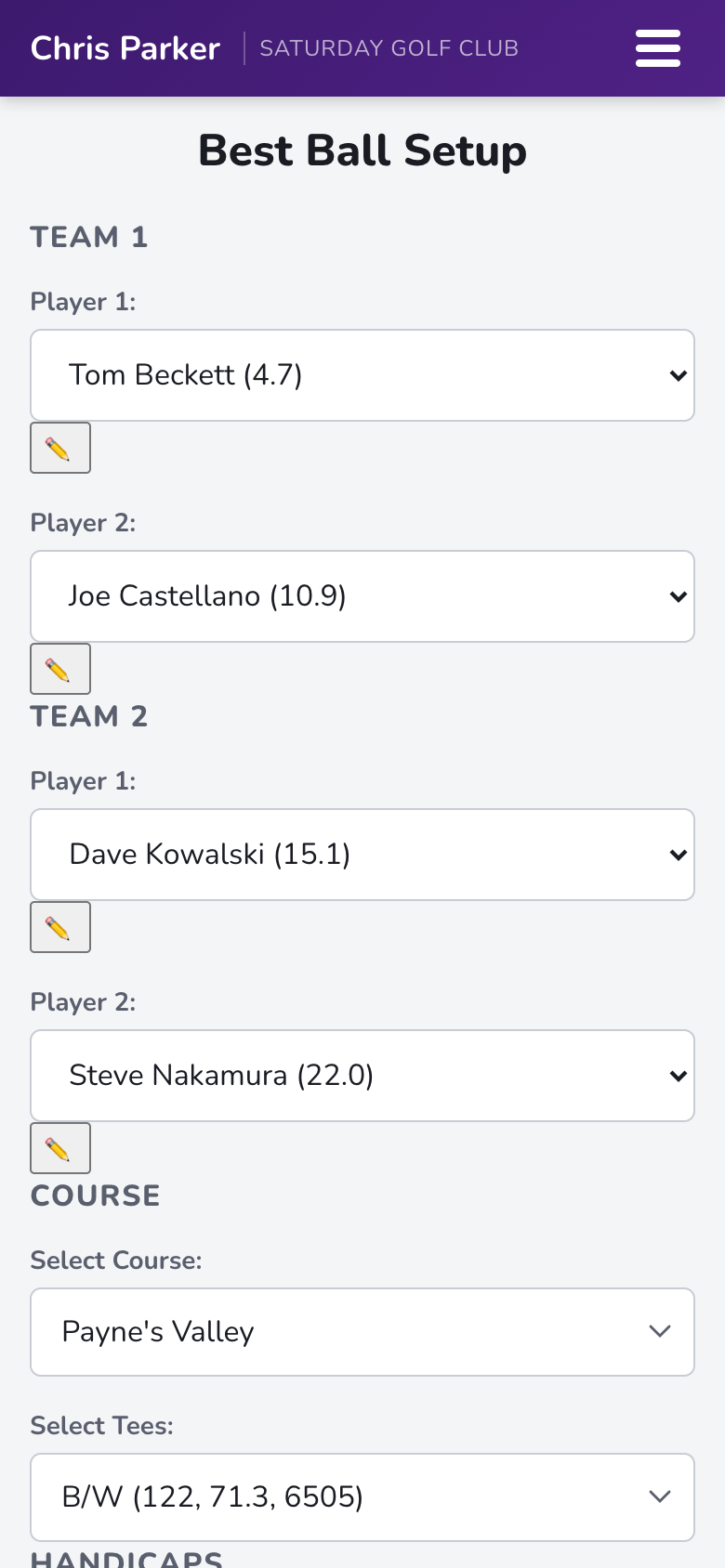Viewport: 725px width, 1568px height.
Task: Open the Tom Beckett (4.7) player dropdown
Action: 362,375
